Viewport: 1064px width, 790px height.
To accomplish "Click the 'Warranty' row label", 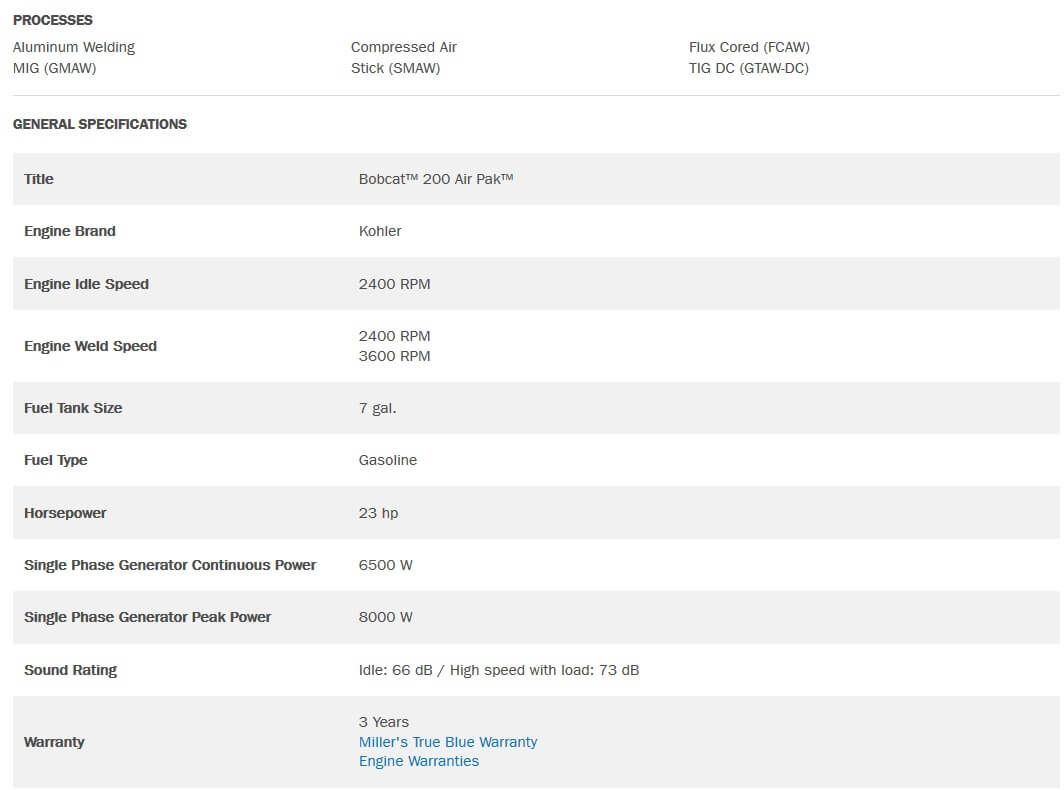I will [54, 742].
